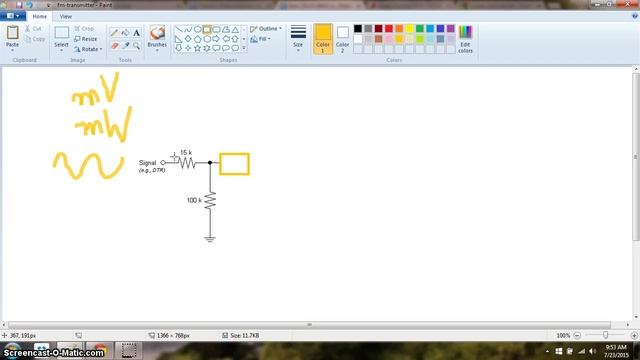
Task: Select the Eraser tool
Action: [x=114, y=46]
